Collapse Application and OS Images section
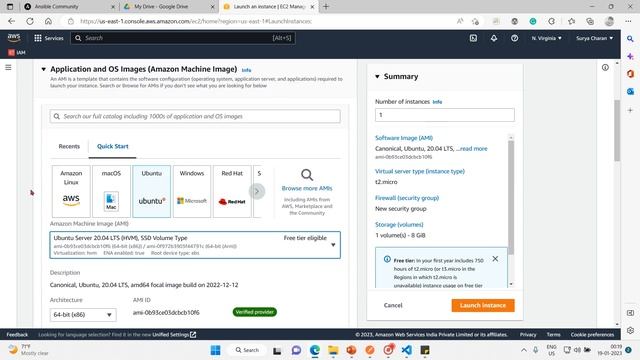This screenshot has width=640, height=360. click(43, 69)
